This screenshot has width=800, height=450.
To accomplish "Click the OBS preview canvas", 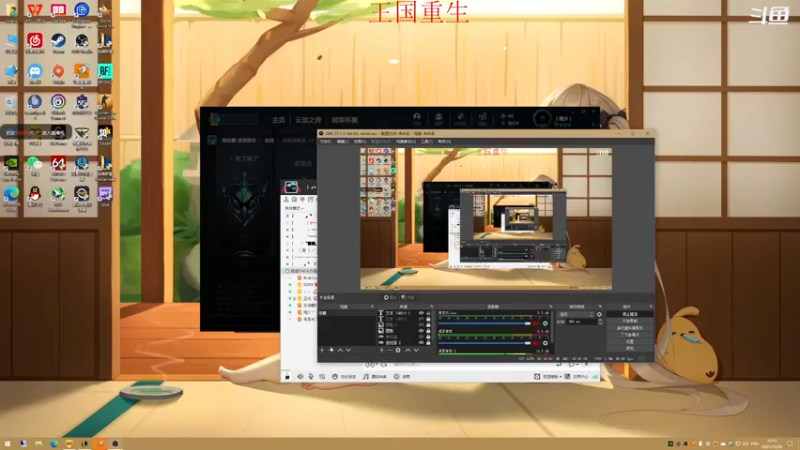I will click(x=486, y=219).
